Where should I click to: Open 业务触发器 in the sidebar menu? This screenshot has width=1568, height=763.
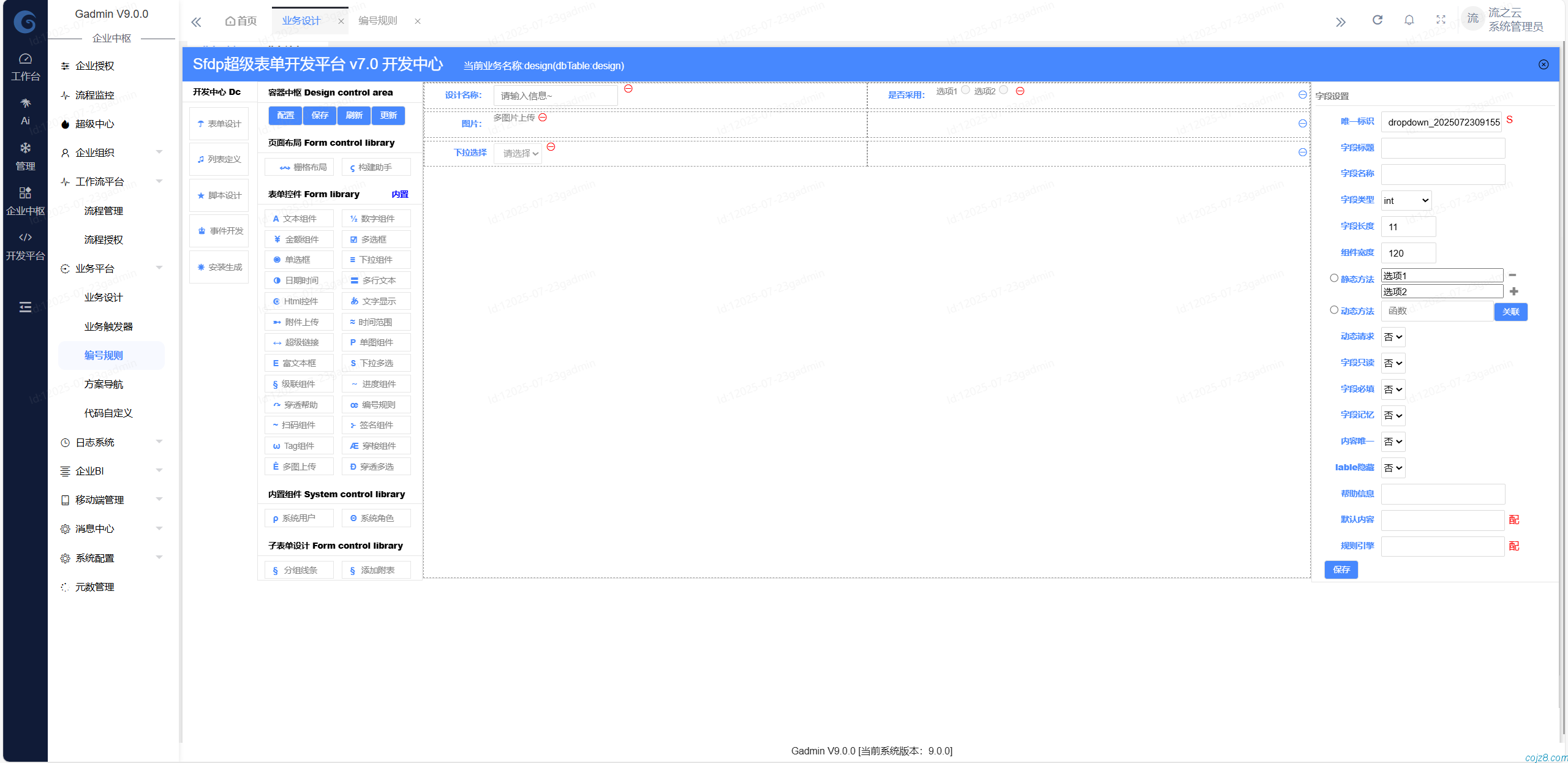(x=108, y=326)
